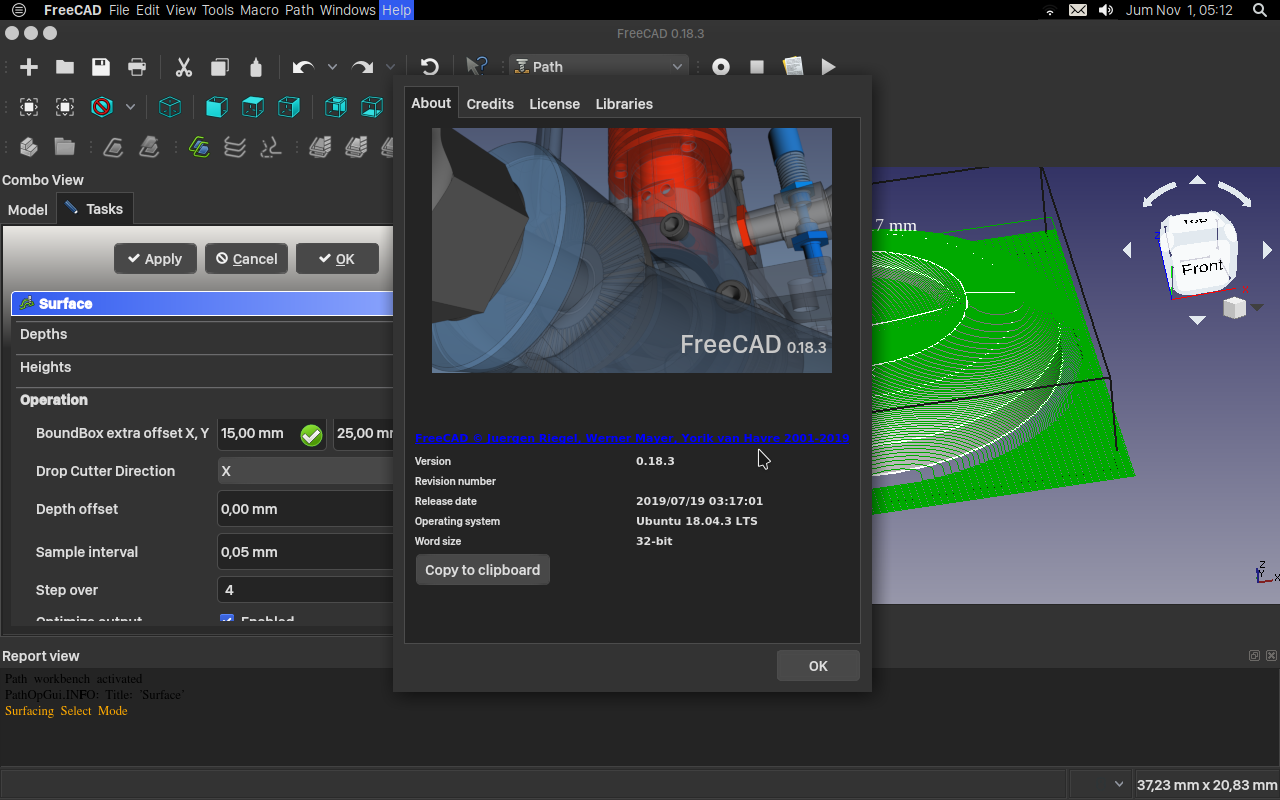The height and width of the screenshot is (800, 1280).
Task: Open draw style dropdown arrow
Action: (130, 107)
